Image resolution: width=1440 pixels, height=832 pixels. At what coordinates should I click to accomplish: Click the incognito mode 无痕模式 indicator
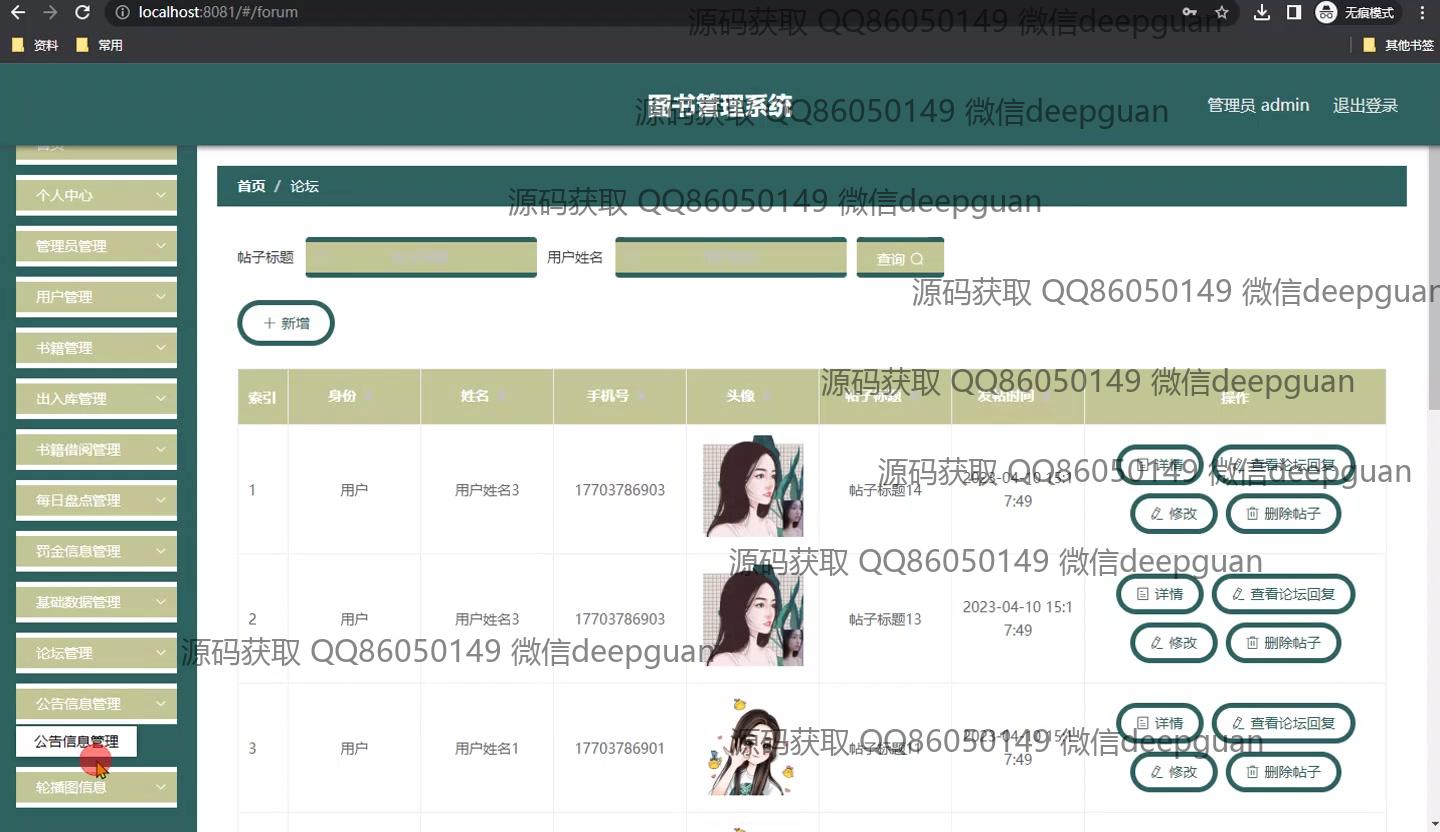coord(1355,13)
